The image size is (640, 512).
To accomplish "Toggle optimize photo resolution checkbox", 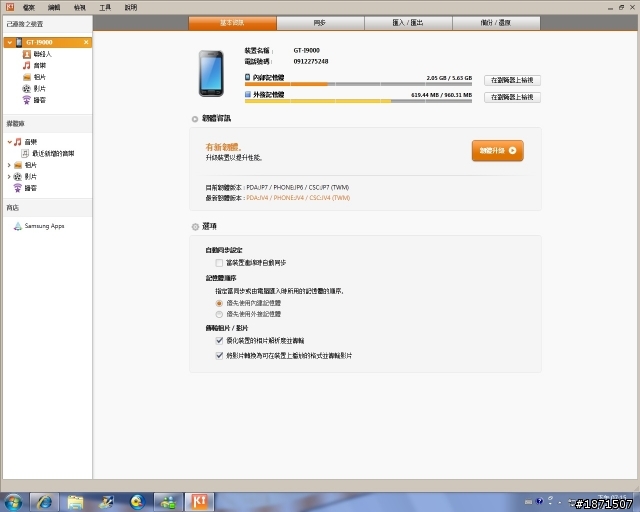I will 219,341.
